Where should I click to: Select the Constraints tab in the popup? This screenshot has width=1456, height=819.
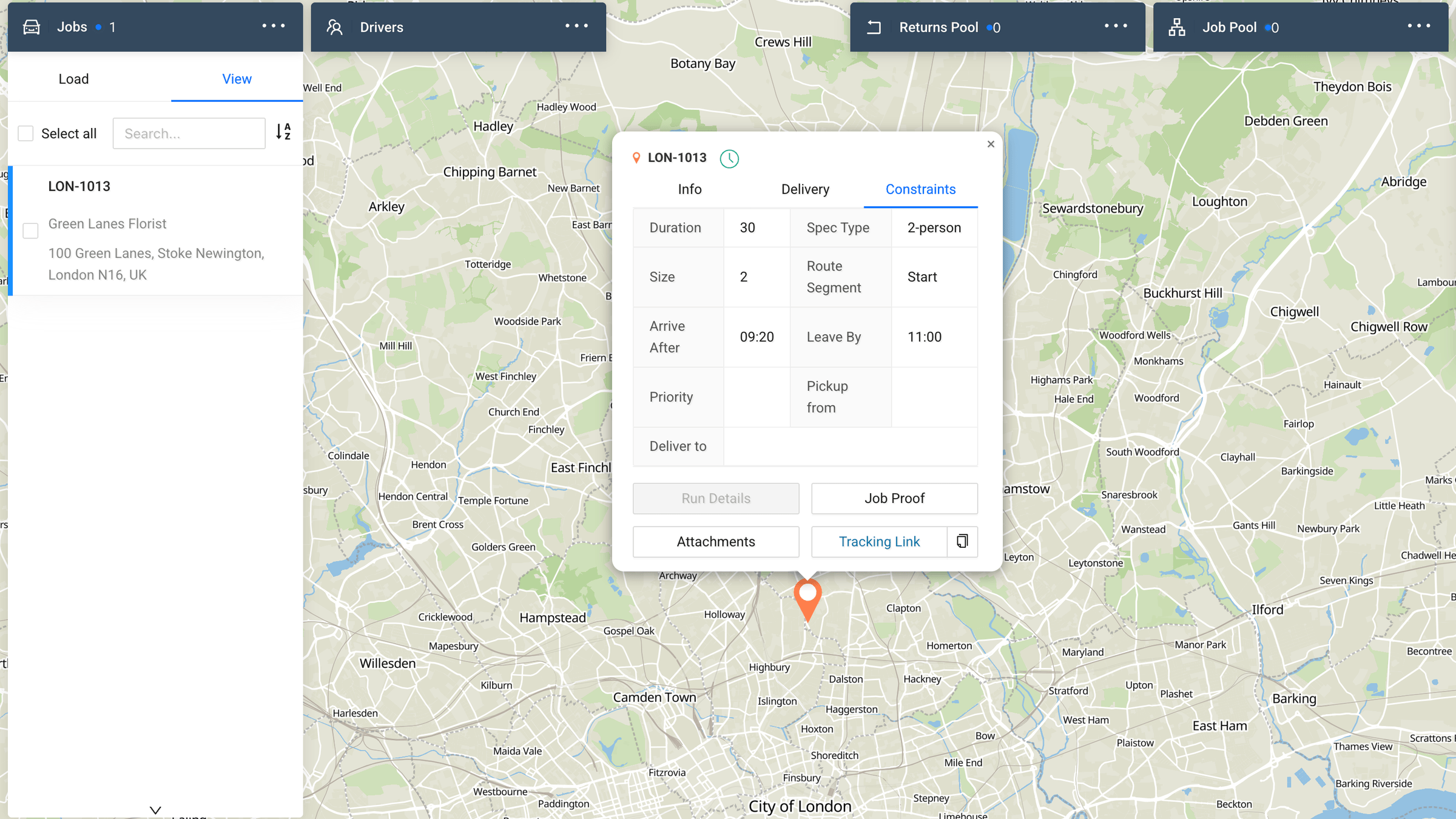click(920, 189)
